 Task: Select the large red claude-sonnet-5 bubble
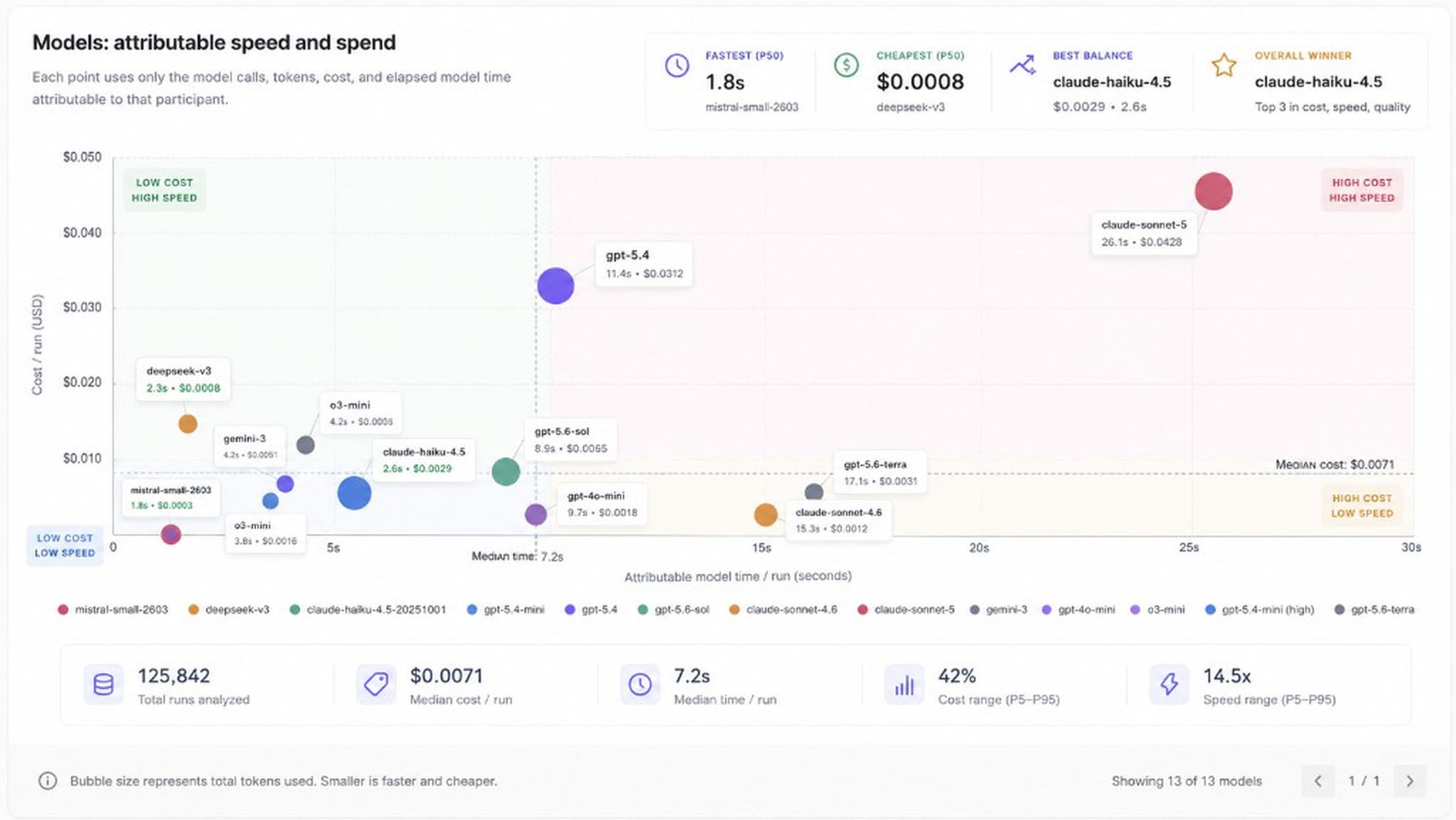(x=1213, y=191)
